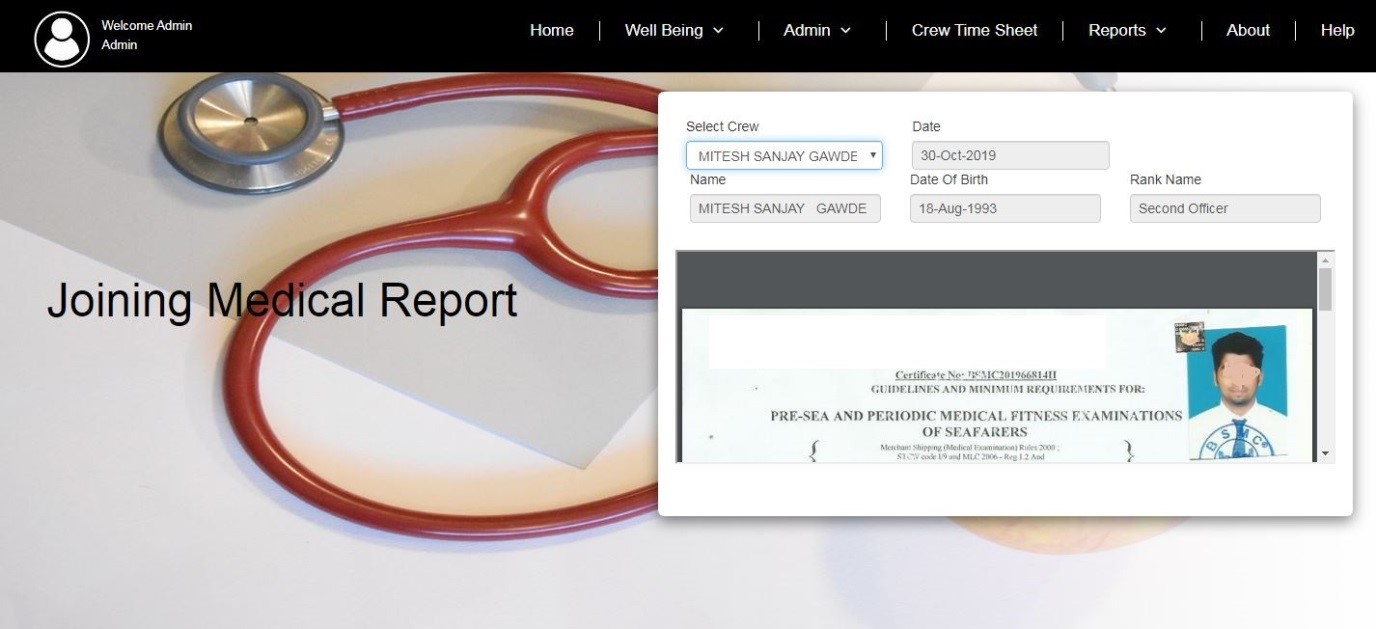This screenshot has width=1376, height=629.
Task: Click the document viewer scroll-up arrow
Action: pyautogui.click(x=1325, y=259)
